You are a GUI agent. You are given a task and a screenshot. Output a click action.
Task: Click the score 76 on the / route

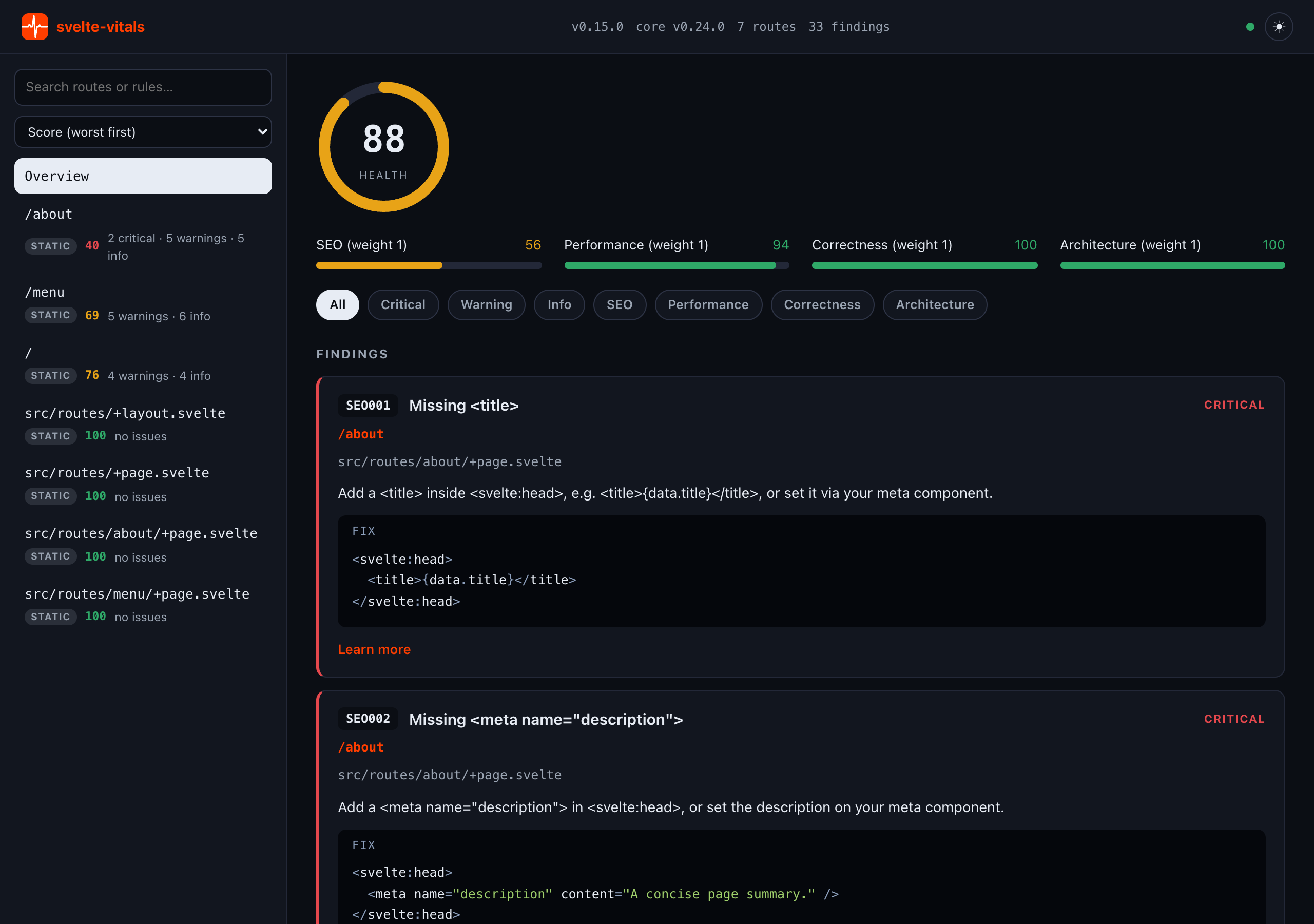click(x=92, y=375)
